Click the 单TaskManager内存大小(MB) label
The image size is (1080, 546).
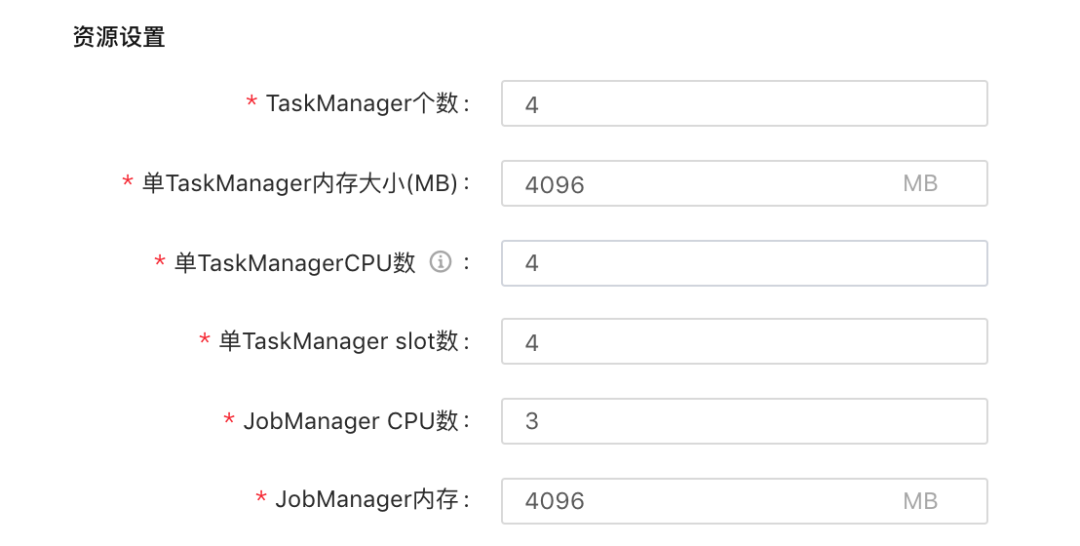tap(304, 184)
